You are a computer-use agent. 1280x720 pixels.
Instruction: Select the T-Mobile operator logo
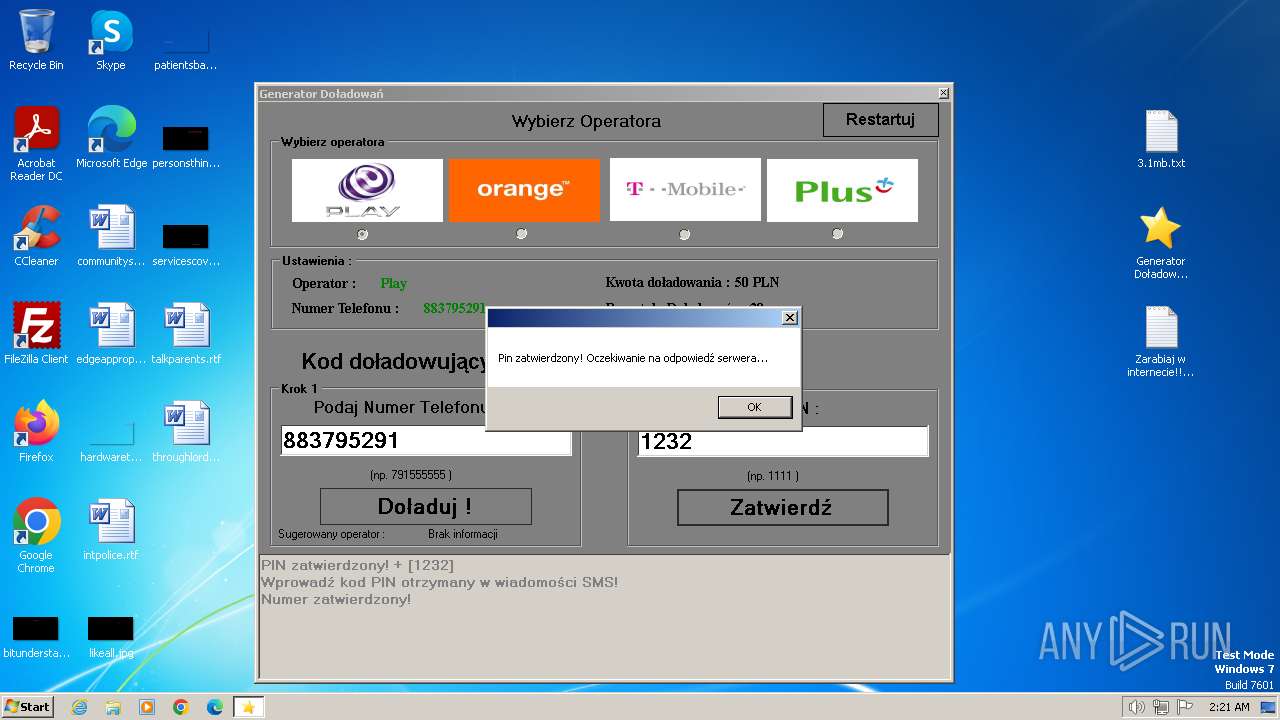(x=685, y=190)
